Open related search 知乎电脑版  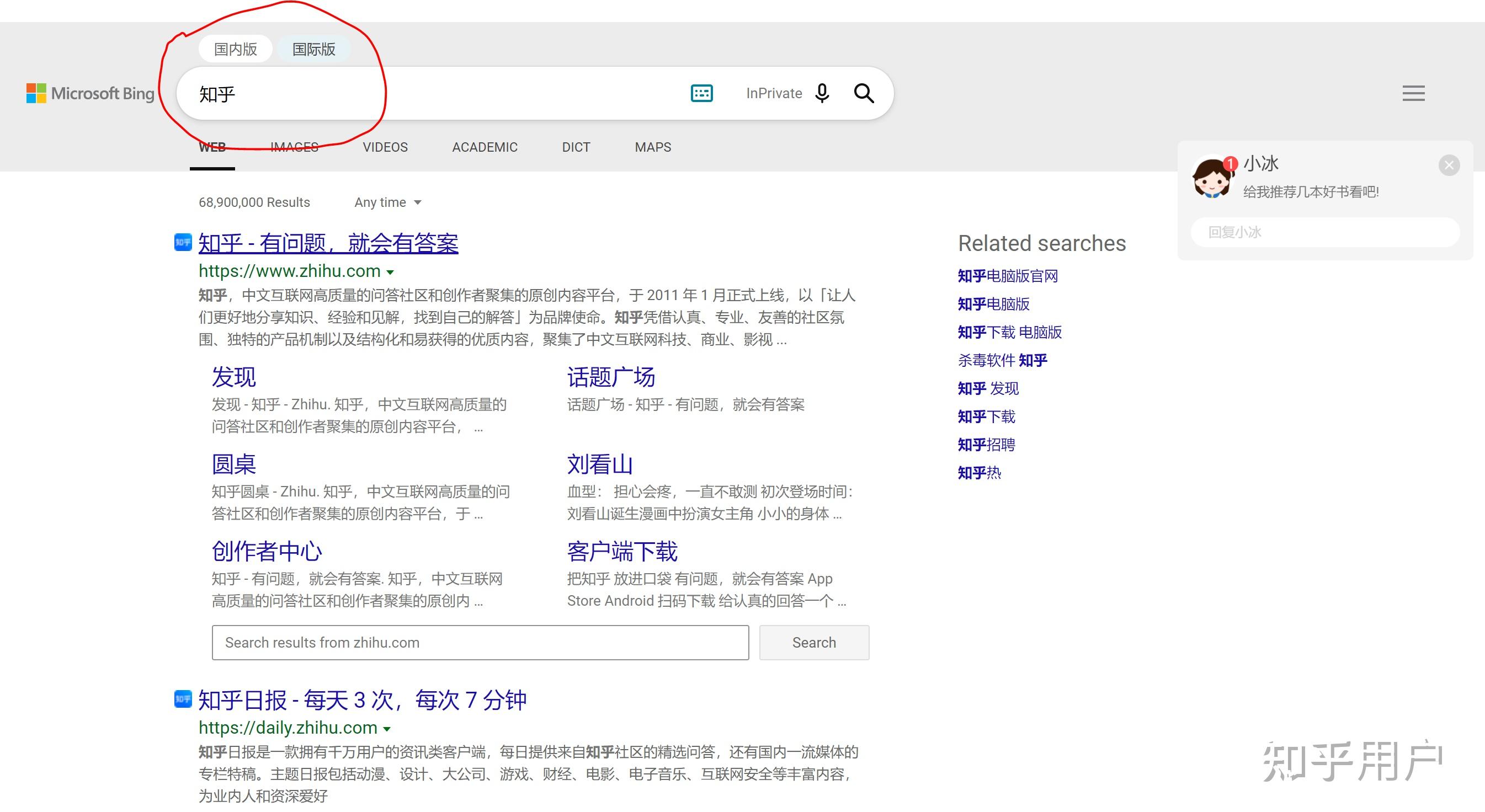click(x=993, y=304)
